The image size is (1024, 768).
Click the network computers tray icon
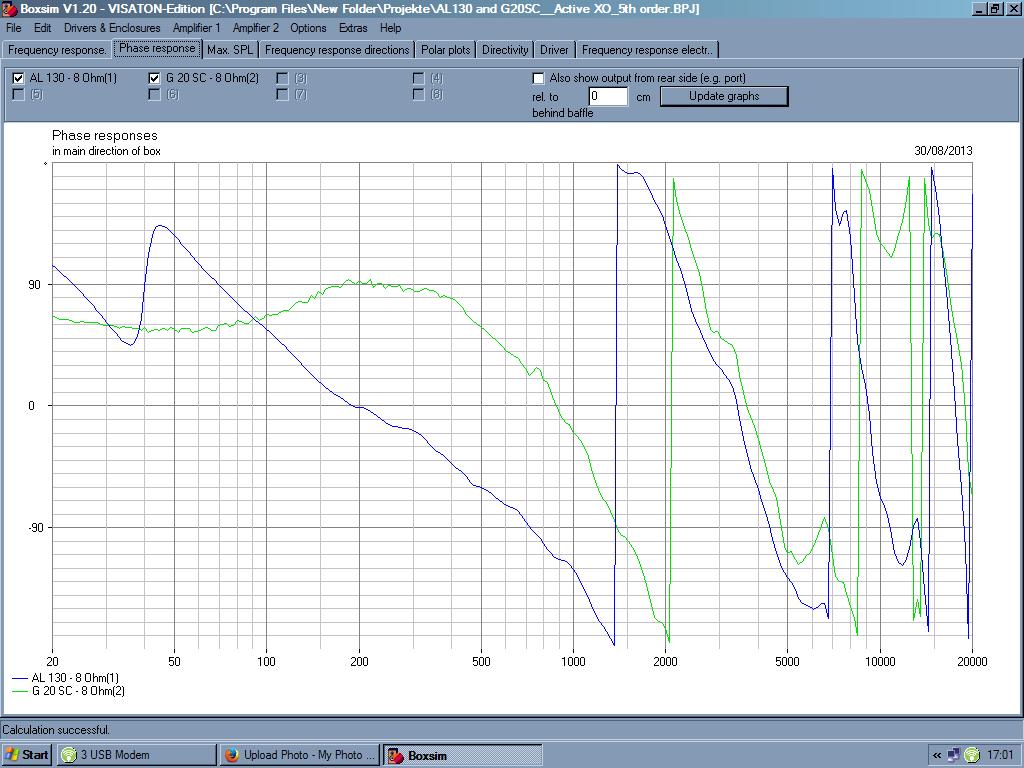953,755
